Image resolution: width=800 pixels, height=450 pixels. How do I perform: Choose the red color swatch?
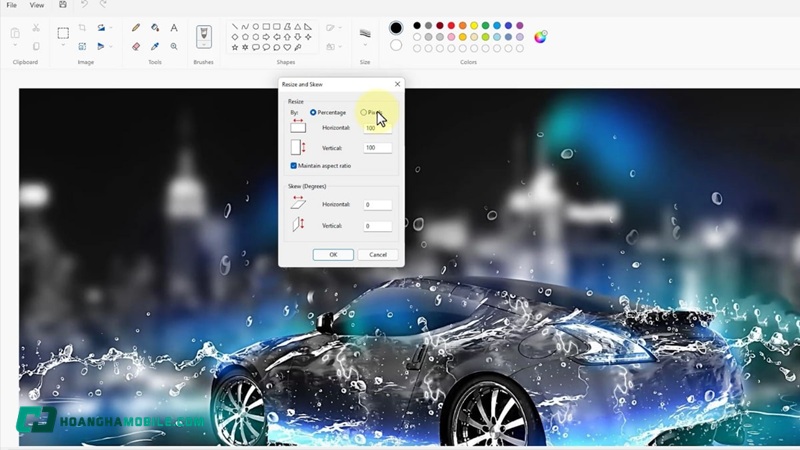[451, 26]
